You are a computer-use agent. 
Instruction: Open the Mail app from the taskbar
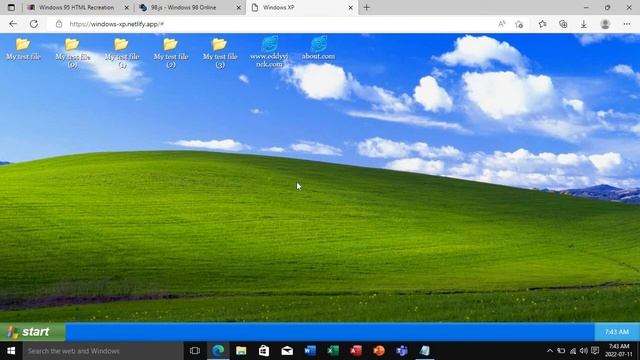pos(287,351)
